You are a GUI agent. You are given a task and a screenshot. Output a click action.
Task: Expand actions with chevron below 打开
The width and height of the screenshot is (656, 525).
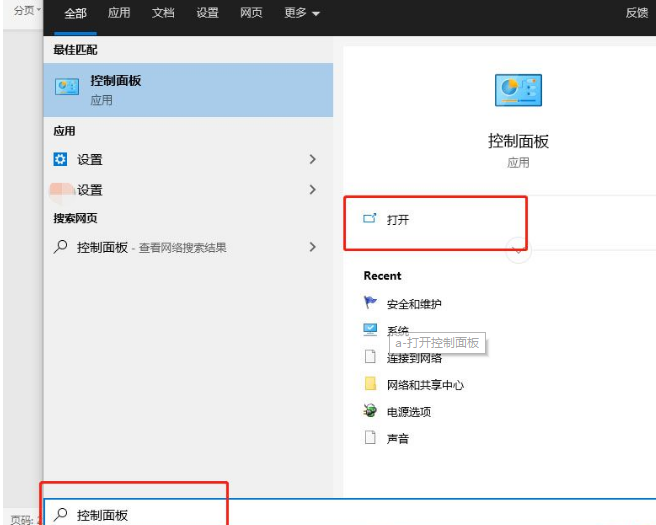[x=518, y=250]
